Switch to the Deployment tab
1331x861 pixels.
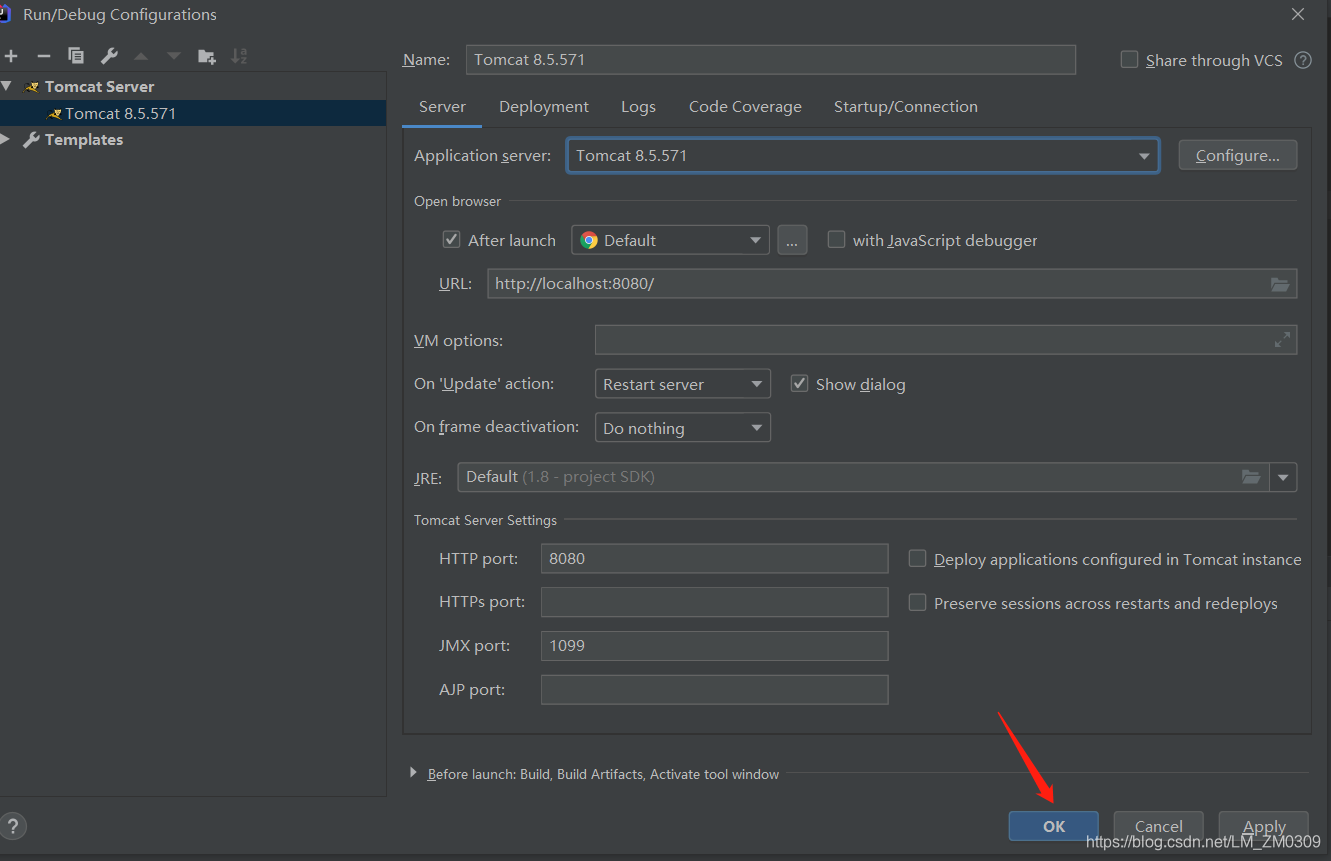[x=544, y=107]
